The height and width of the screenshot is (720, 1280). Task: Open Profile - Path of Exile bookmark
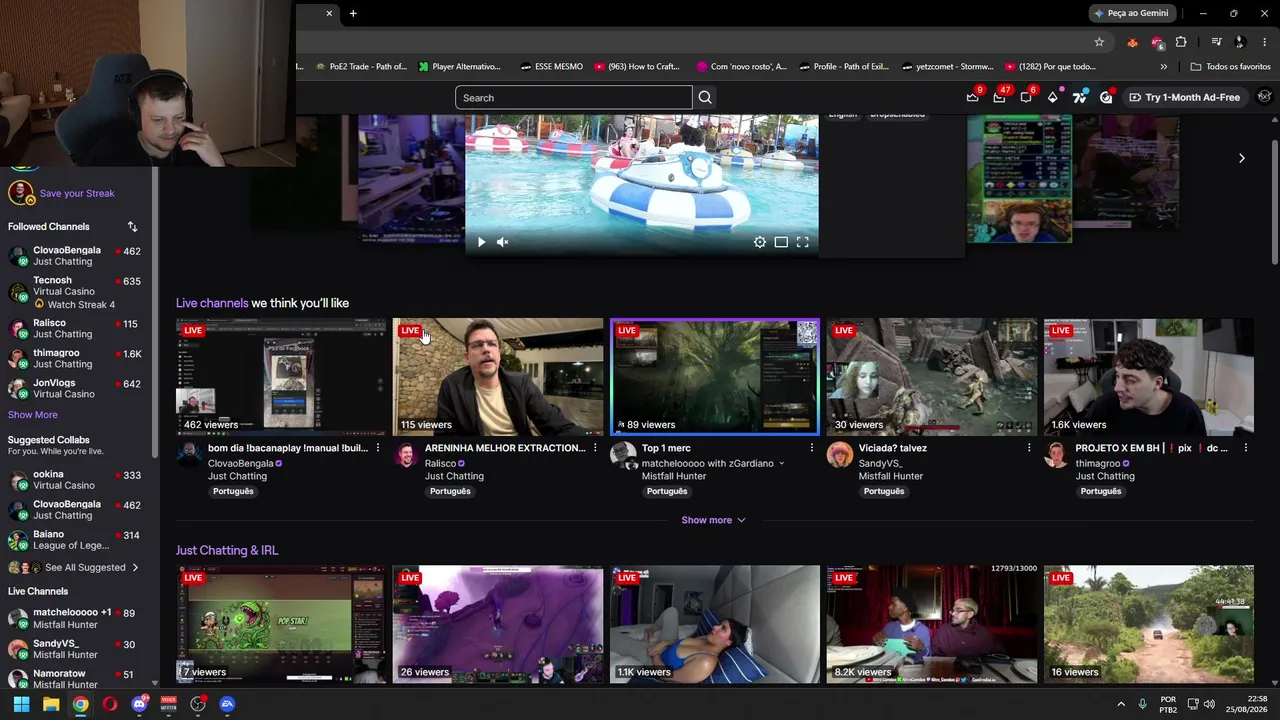[x=842, y=67]
